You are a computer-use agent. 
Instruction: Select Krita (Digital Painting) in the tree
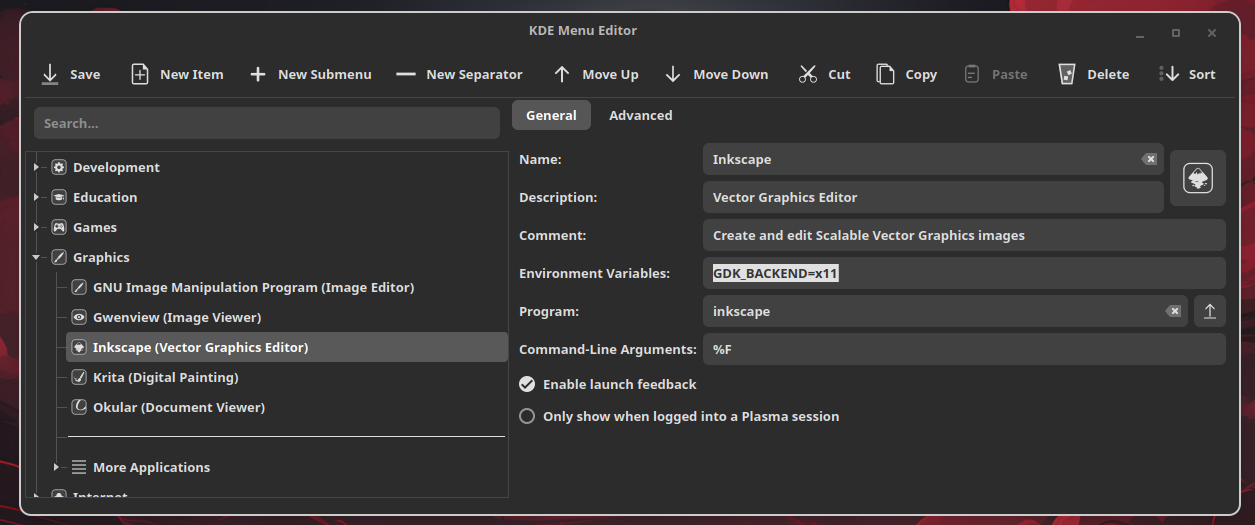[x=165, y=377]
